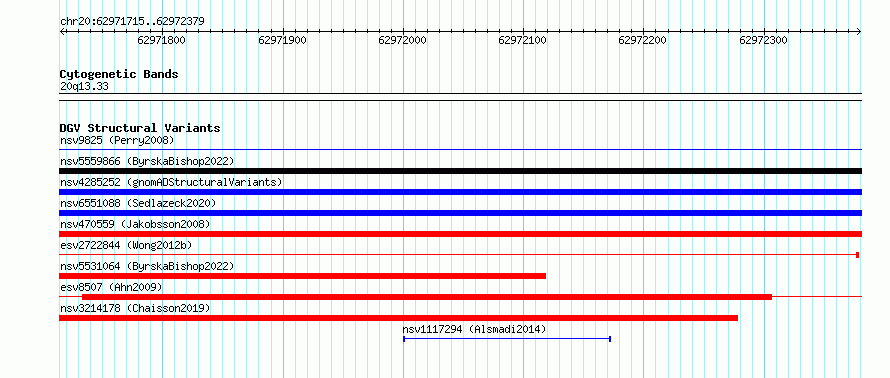Image resolution: width=890 pixels, height=378 pixels.
Task: Open esv2722844 (Wong2012b) label
Action: (x=126, y=245)
